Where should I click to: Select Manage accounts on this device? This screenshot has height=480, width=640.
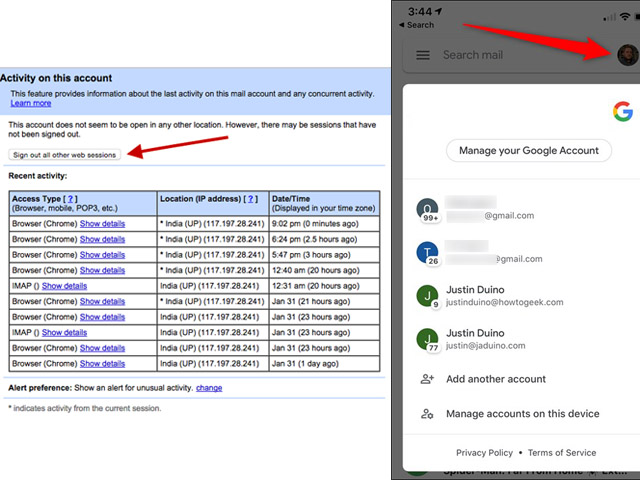(523, 414)
